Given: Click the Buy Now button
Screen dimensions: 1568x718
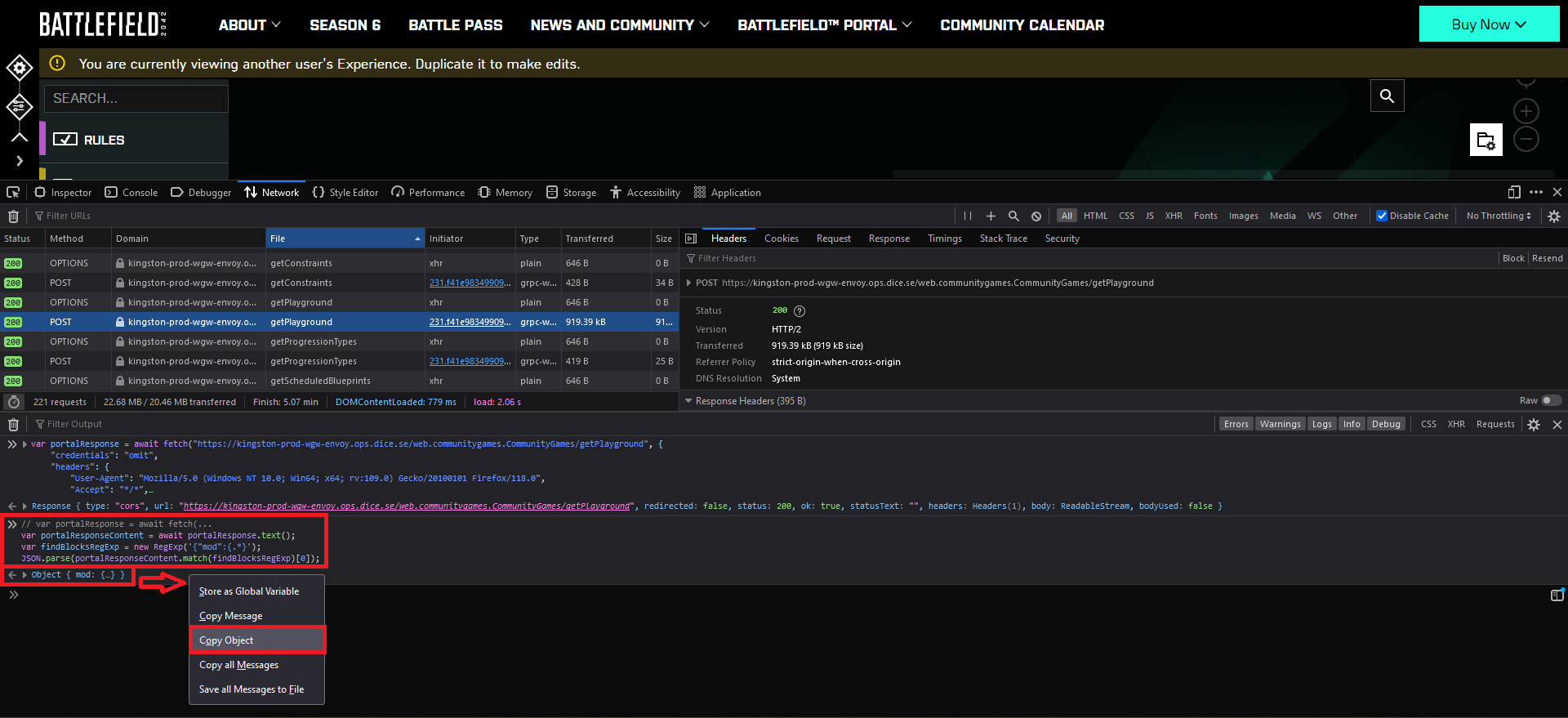Looking at the screenshot, I should pyautogui.click(x=1488, y=25).
